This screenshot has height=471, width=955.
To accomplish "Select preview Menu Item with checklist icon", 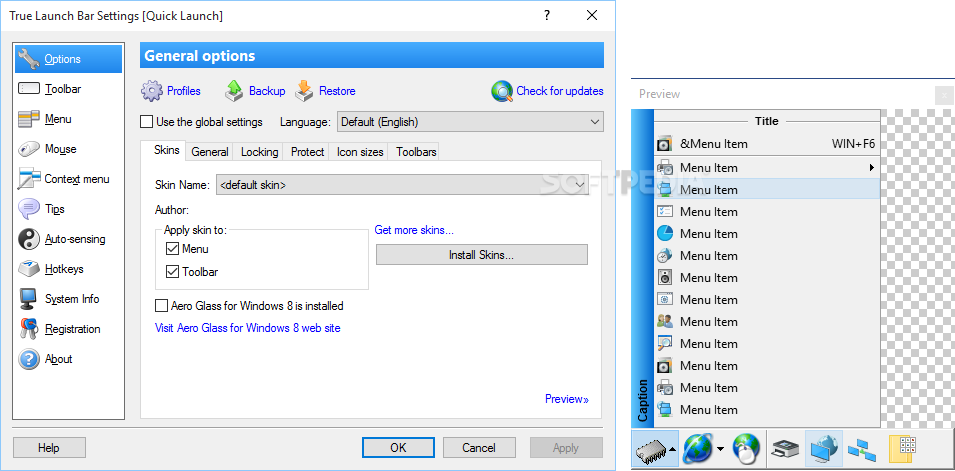I will (767, 211).
